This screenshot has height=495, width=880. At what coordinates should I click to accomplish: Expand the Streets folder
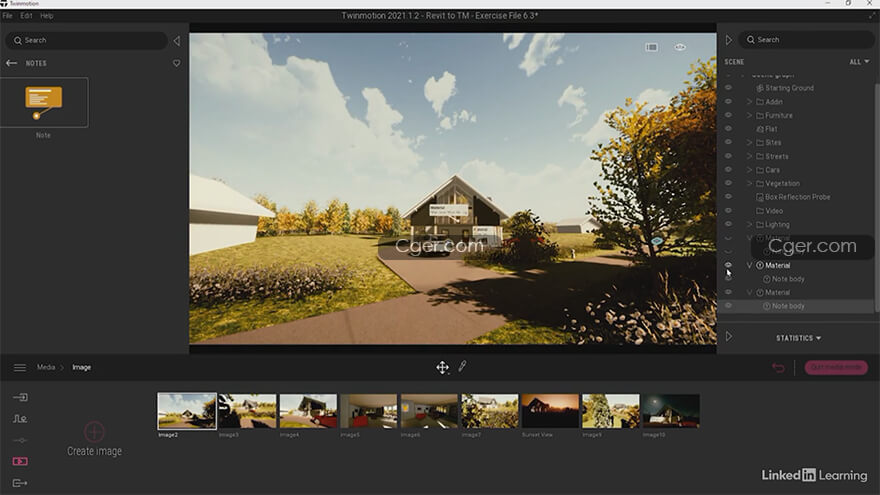pyautogui.click(x=749, y=156)
